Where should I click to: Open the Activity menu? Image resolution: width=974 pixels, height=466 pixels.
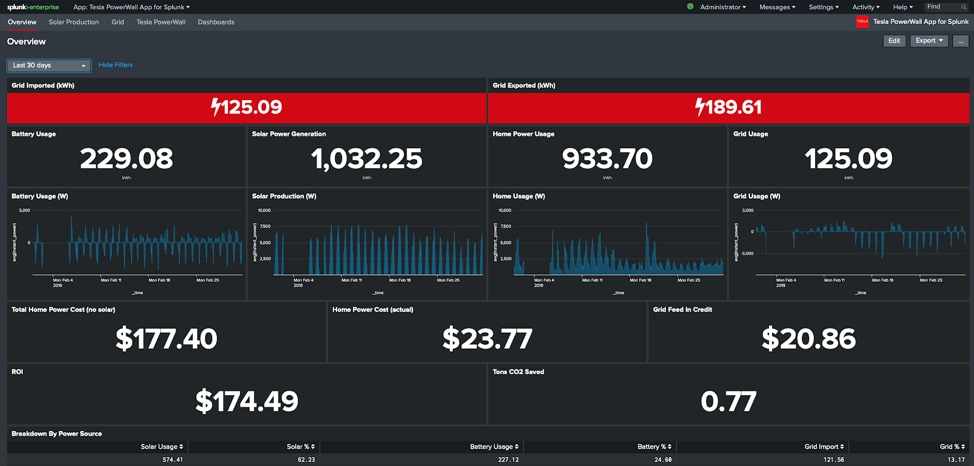click(x=866, y=7)
